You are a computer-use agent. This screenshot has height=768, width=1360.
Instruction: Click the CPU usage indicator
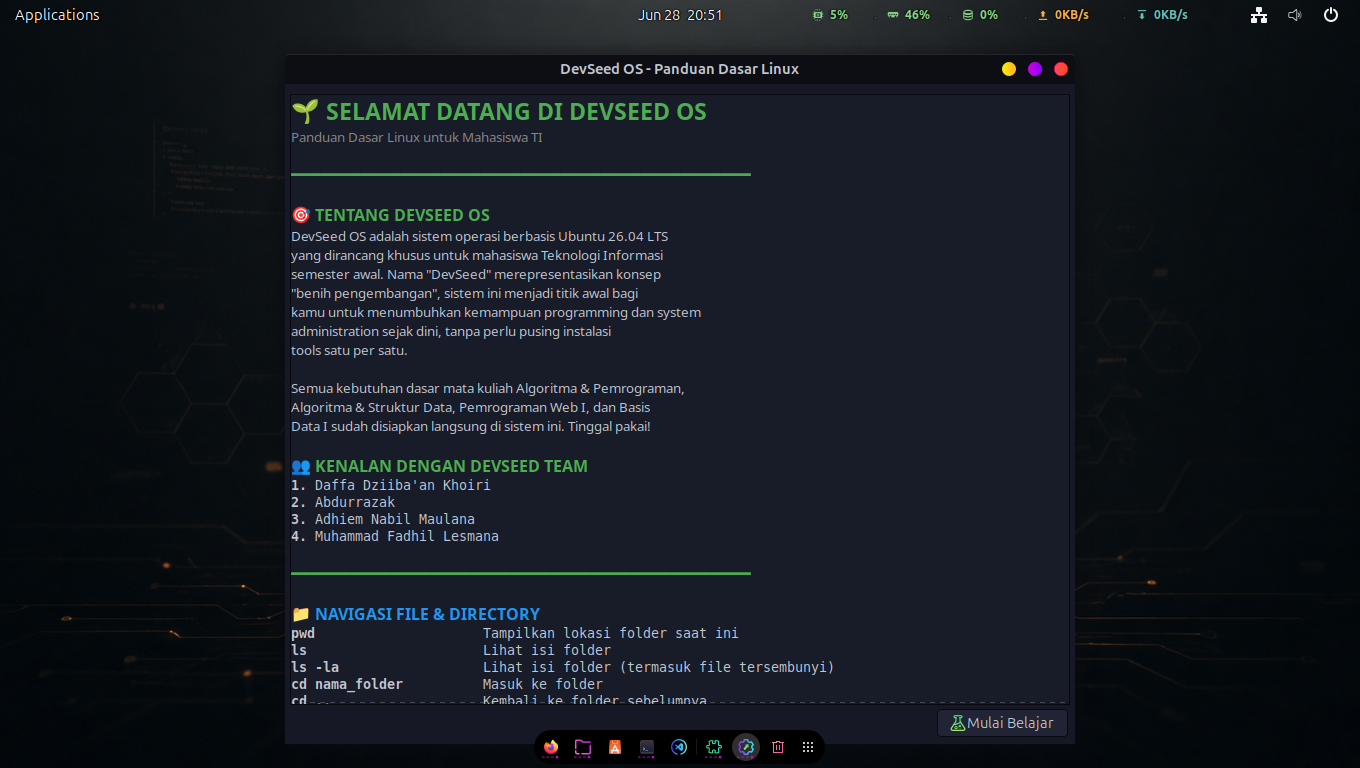point(830,15)
